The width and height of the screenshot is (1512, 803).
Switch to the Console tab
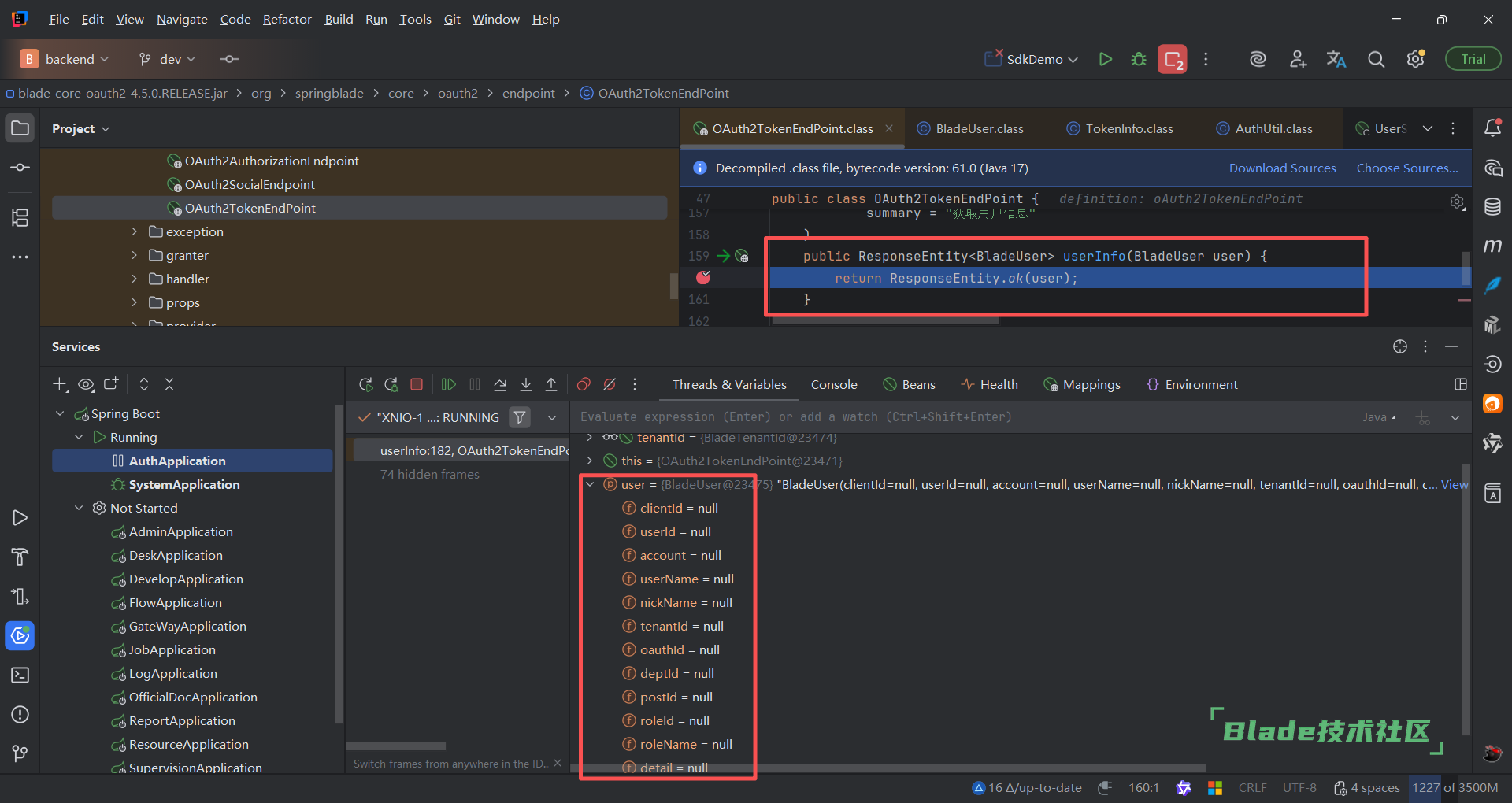click(833, 384)
